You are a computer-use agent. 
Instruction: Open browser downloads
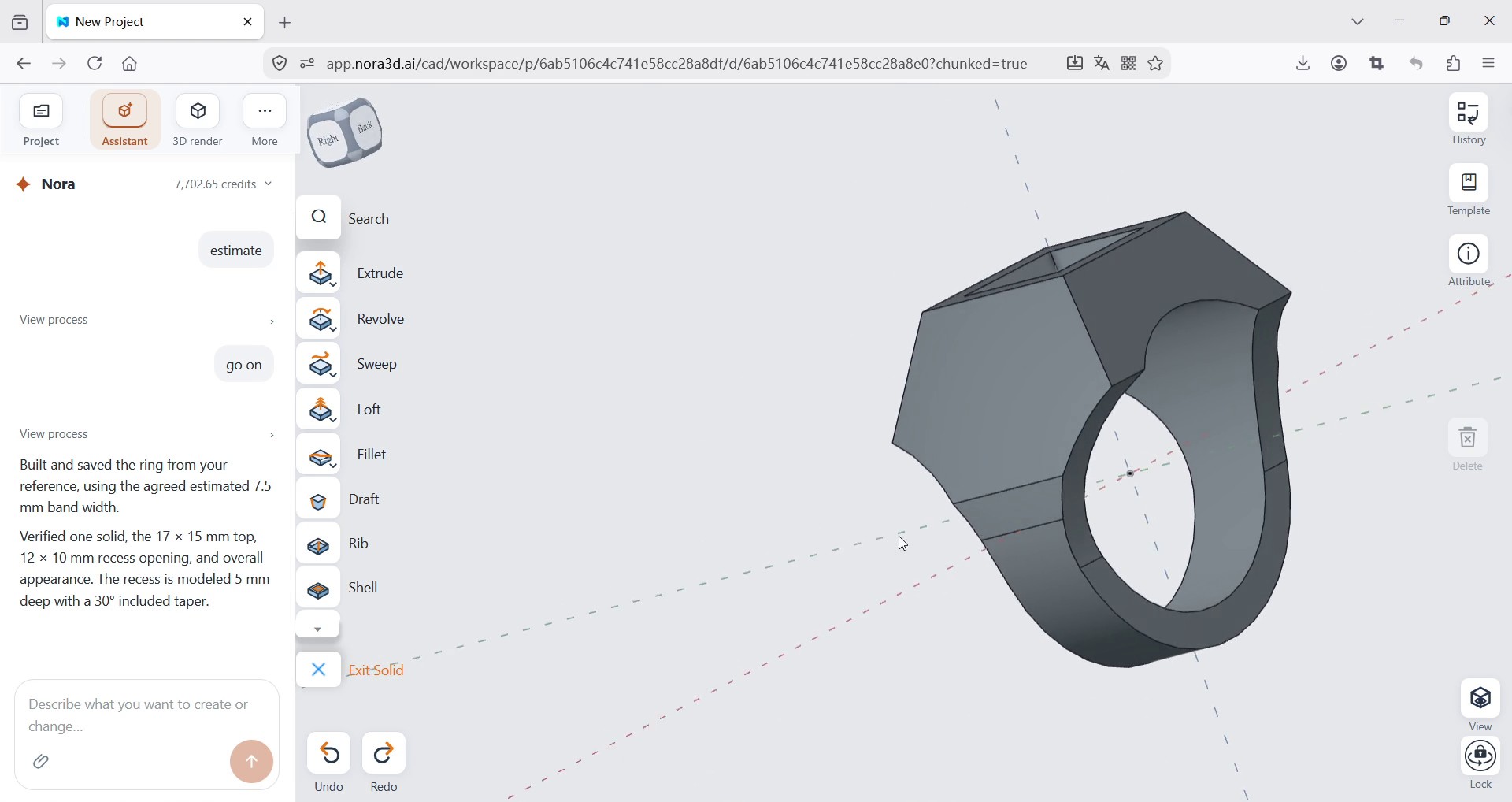point(1303,64)
